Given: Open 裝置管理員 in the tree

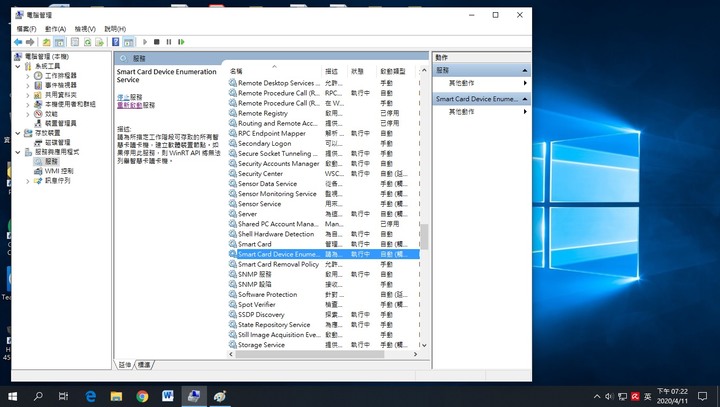Looking at the screenshot, I should point(61,123).
